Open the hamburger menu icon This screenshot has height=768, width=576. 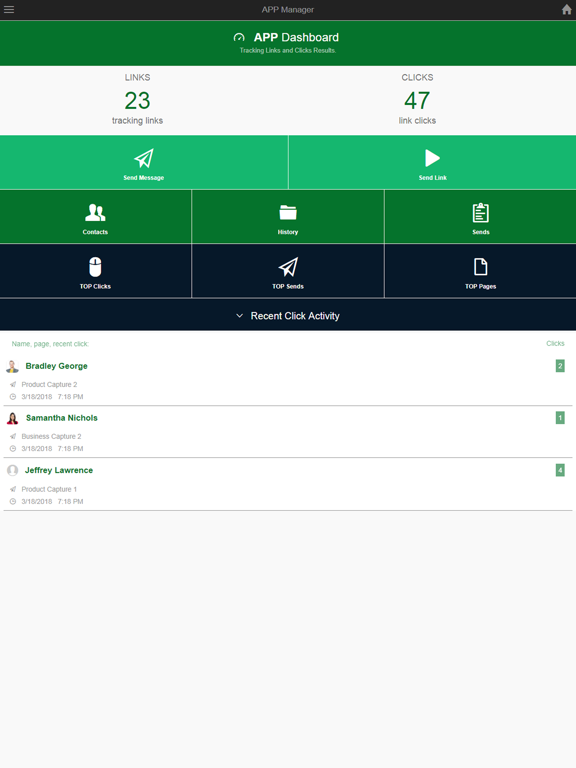point(9,9)
